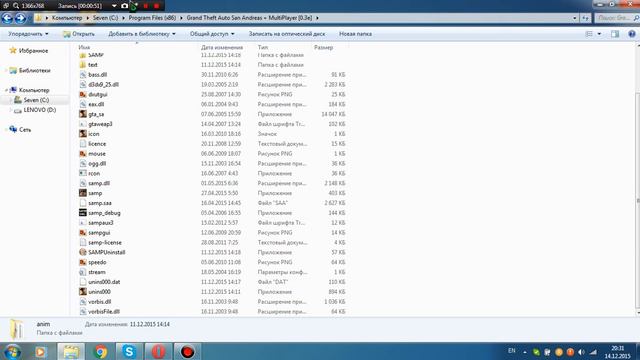Select the text folder icon

click(x=83, y=65)
